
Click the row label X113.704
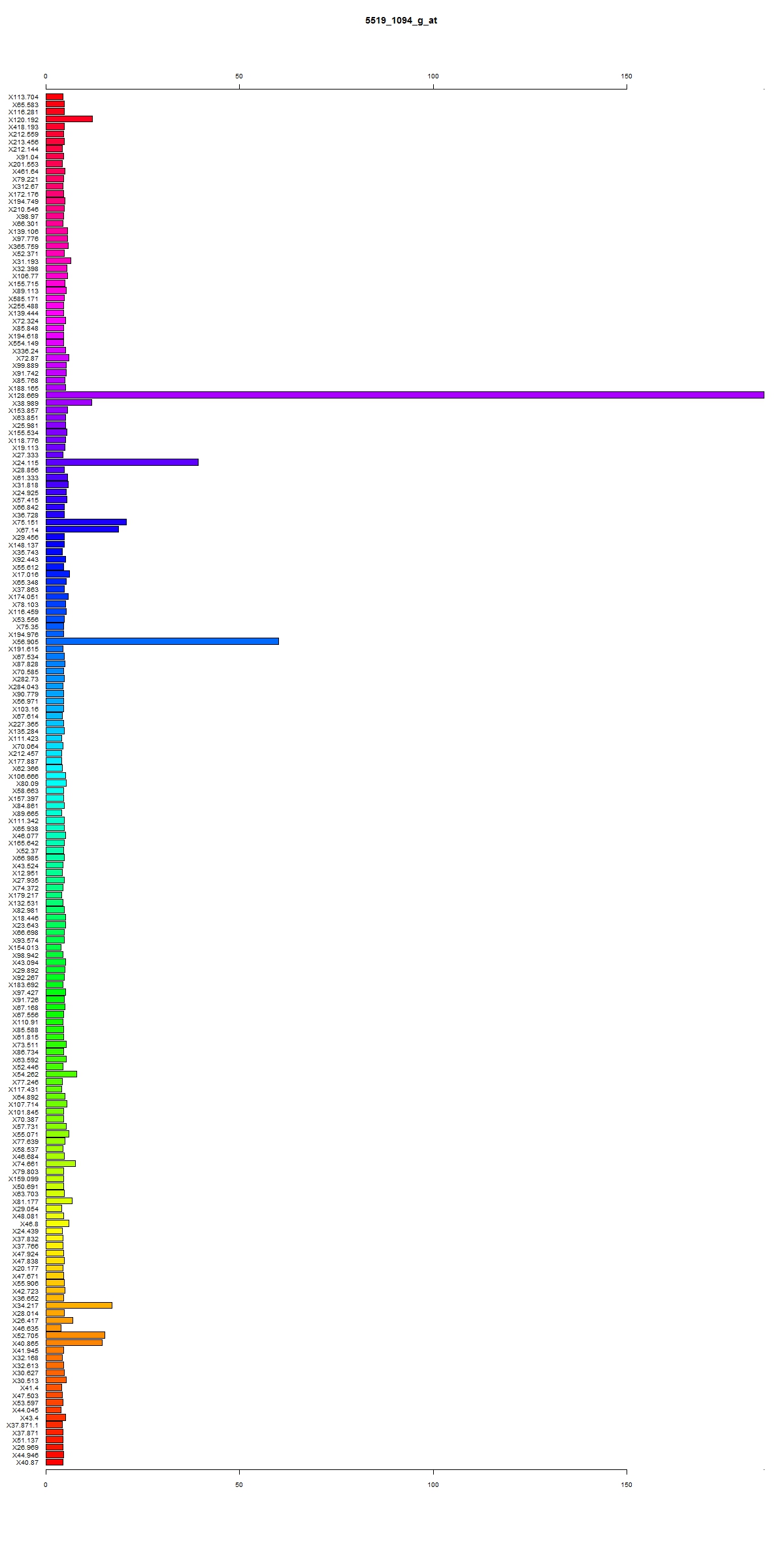24,97
